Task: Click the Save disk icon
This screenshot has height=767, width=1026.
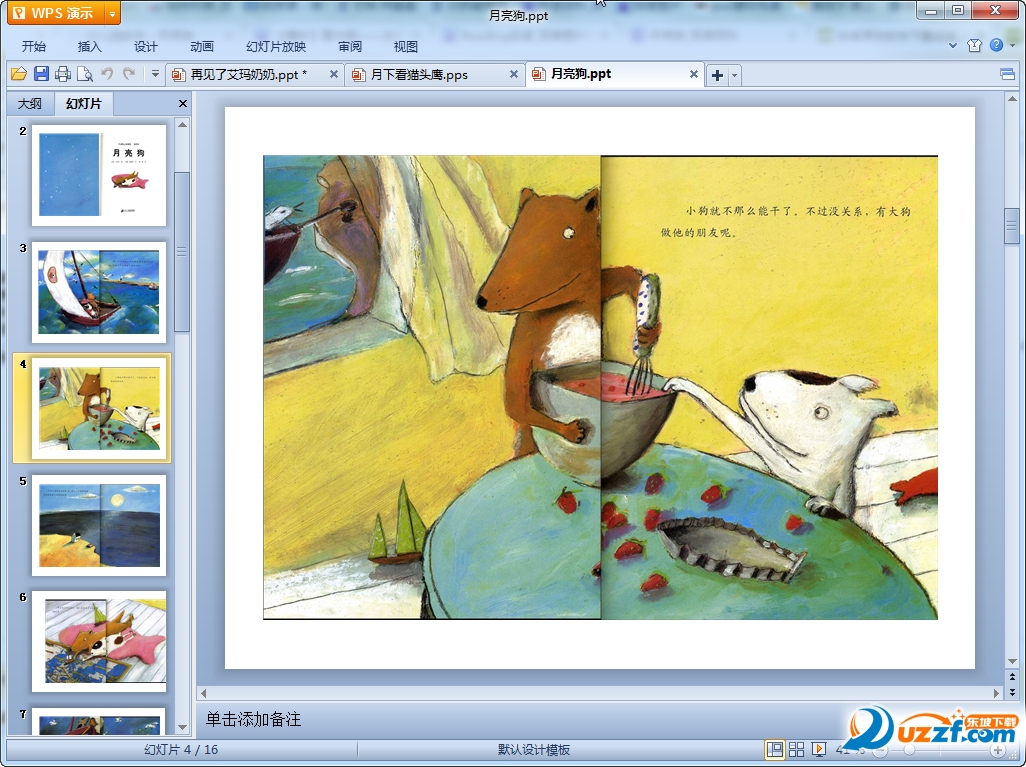Action: coord(41,74)
